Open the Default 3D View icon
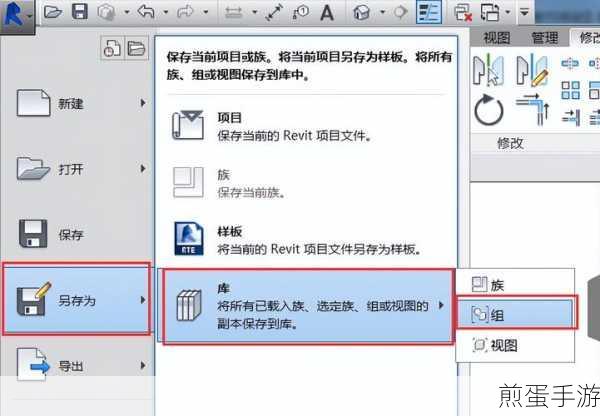 tap(362, 13)
